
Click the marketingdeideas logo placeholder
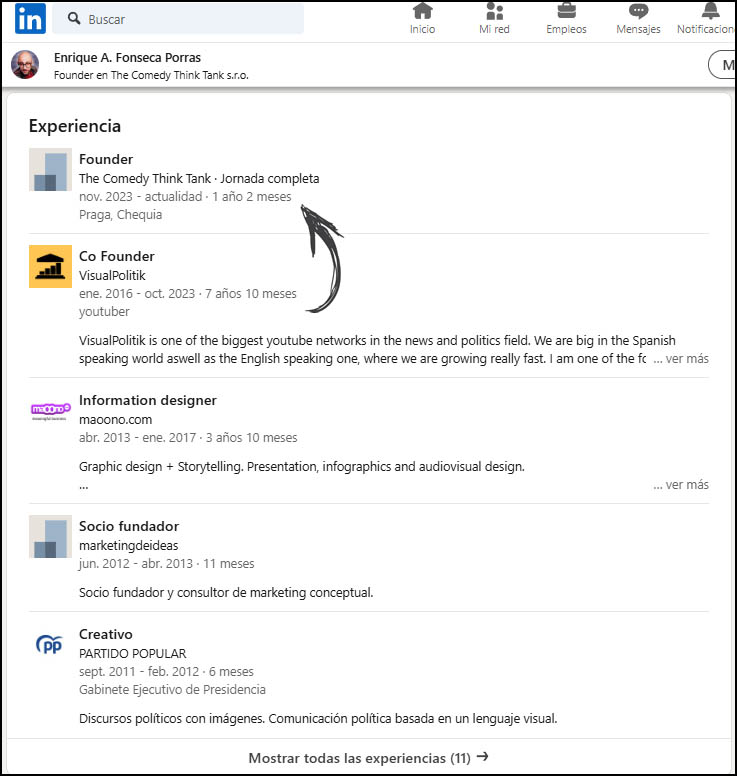coord(50,537)
